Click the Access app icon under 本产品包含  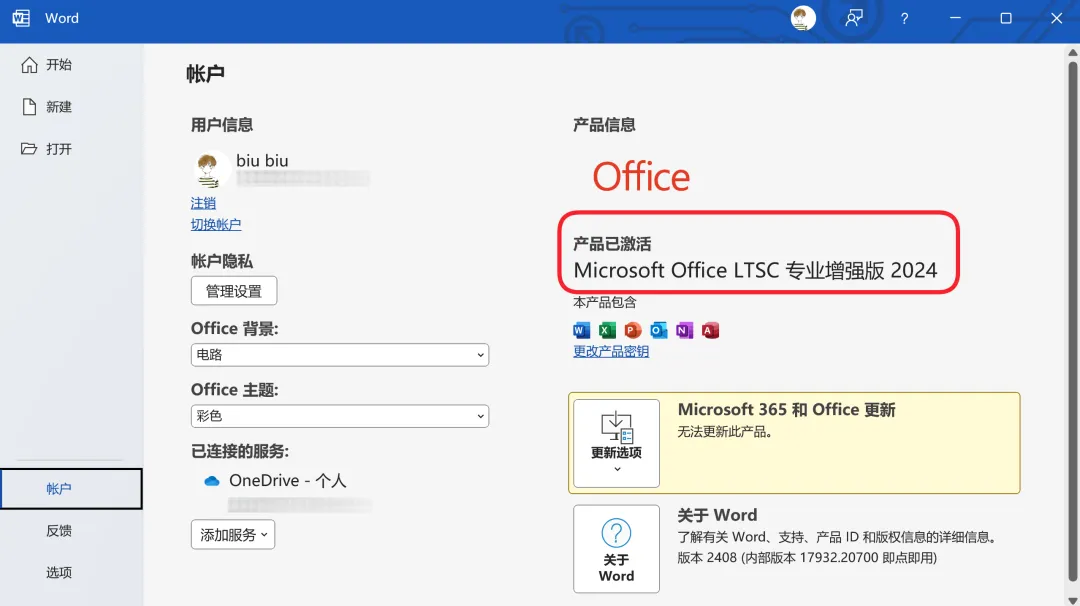tap(710, 331)
